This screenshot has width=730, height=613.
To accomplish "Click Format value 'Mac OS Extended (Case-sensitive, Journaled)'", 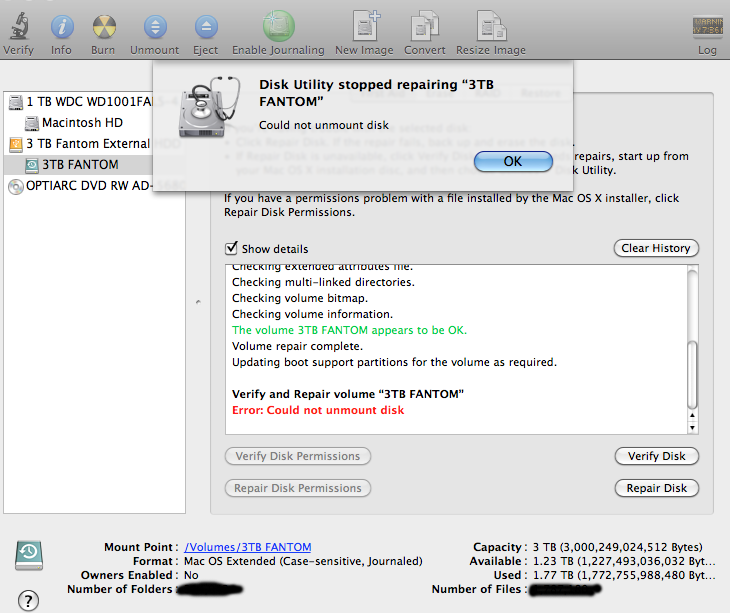I will [x=303, y=561].
